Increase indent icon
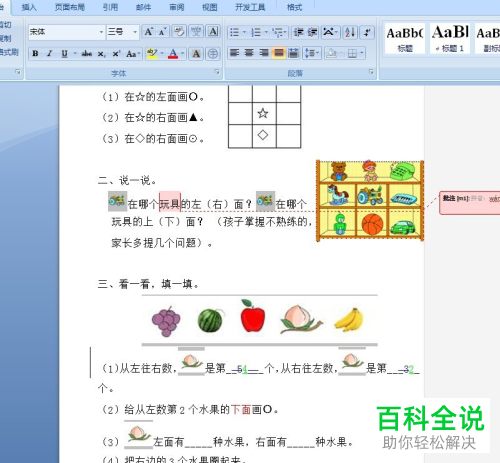Viewport: 500px width, 463px height. tap(312, 32)
